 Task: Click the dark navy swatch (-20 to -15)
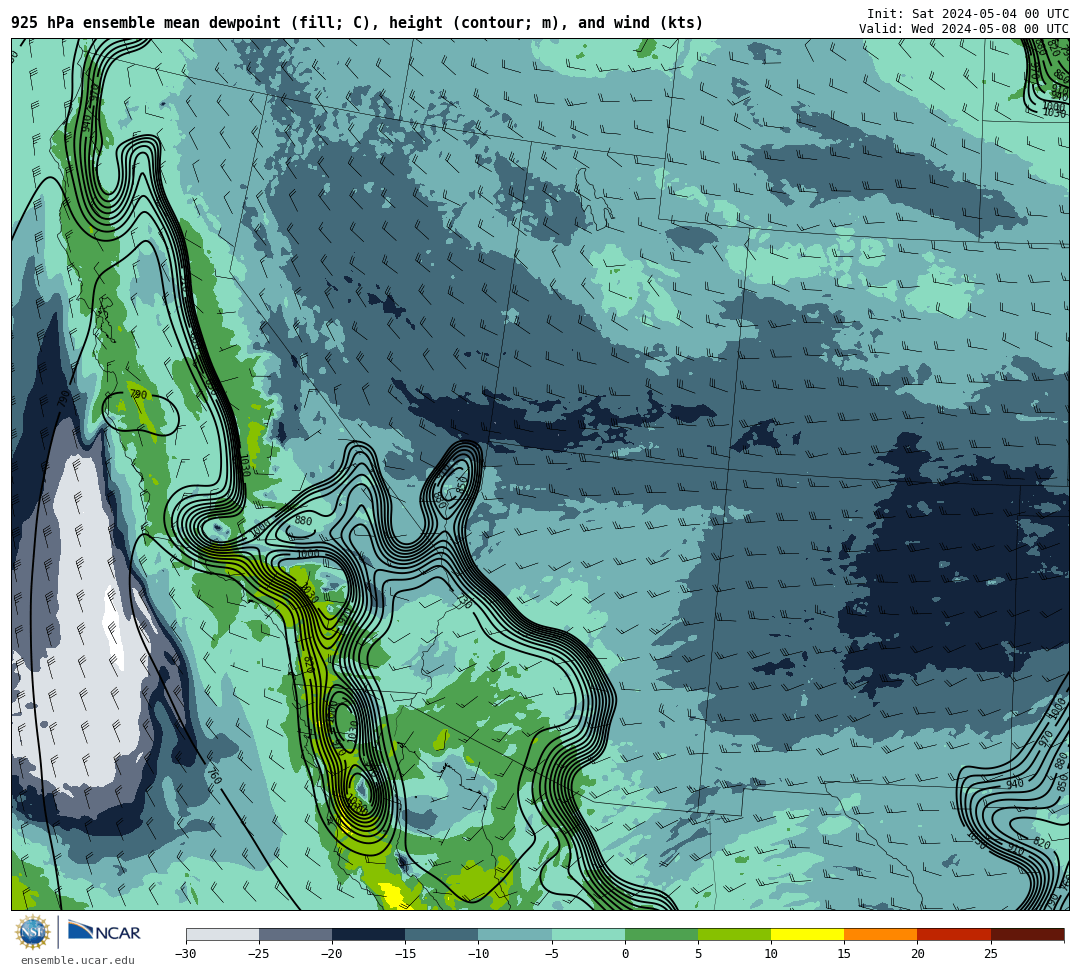tap(368, 934)
